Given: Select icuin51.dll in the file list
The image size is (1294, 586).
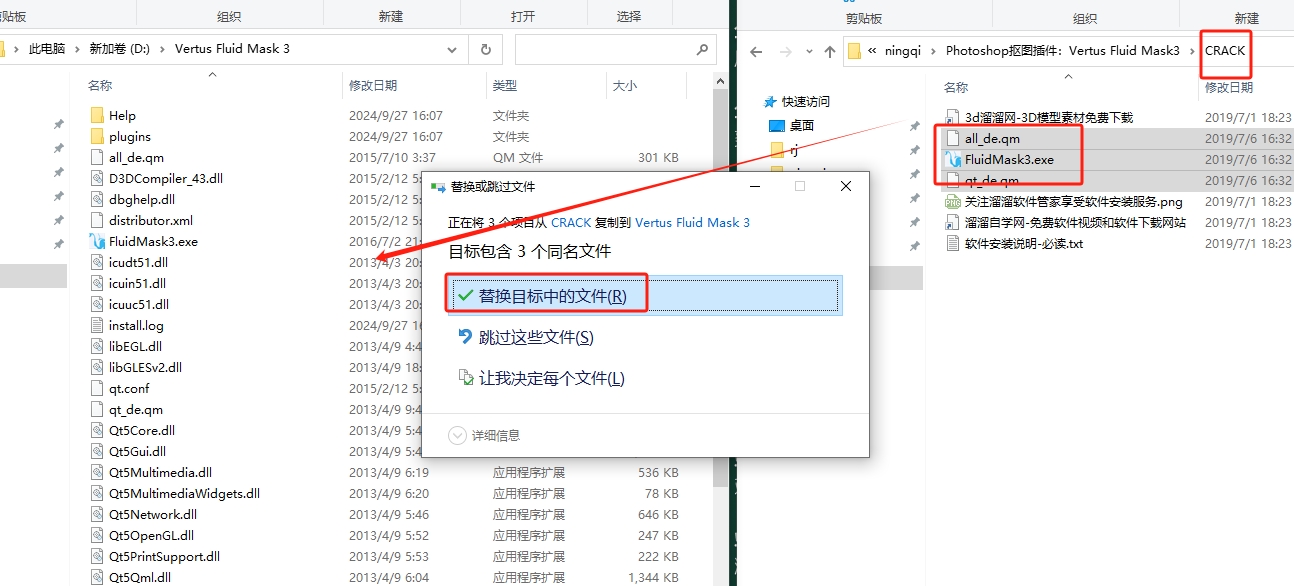Looking at the screenshot, I should [138, 283].
